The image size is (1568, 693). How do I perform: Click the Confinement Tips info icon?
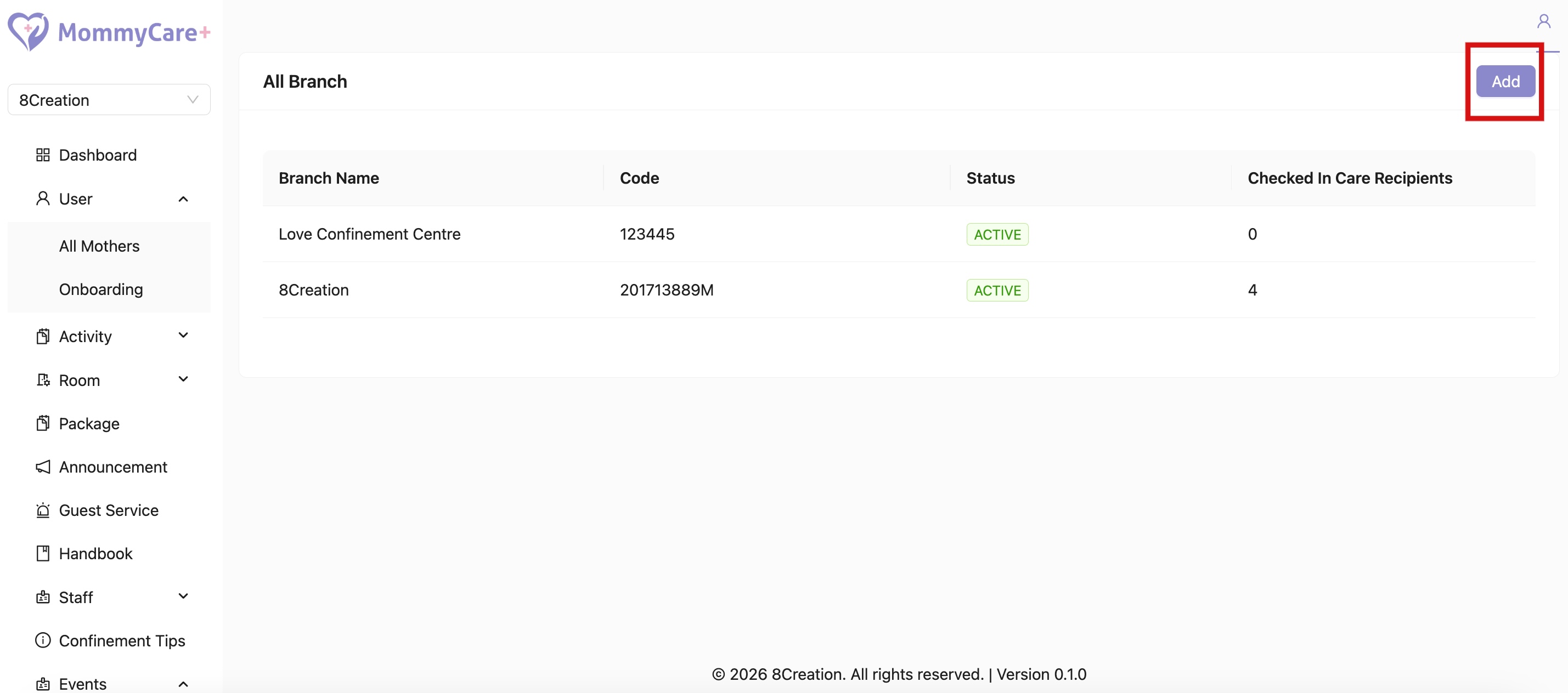(x=43, y=640)
